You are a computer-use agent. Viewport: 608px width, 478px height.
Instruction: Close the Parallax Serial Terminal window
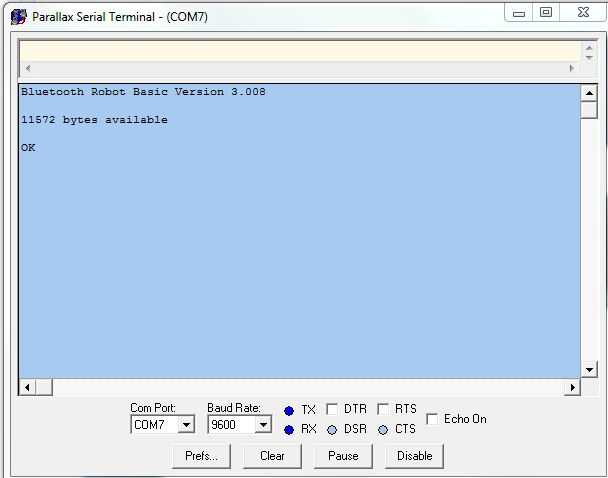click(583, 13)
